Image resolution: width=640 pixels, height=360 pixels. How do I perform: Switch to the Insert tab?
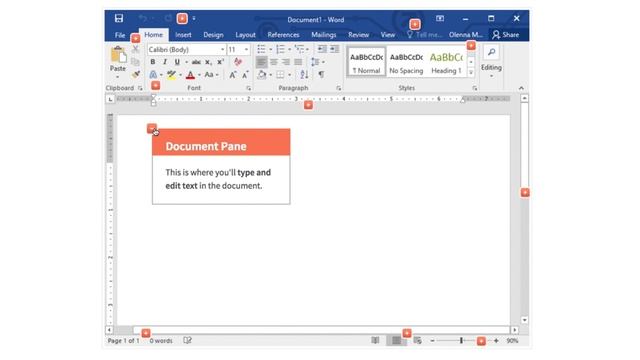(183, 35)
